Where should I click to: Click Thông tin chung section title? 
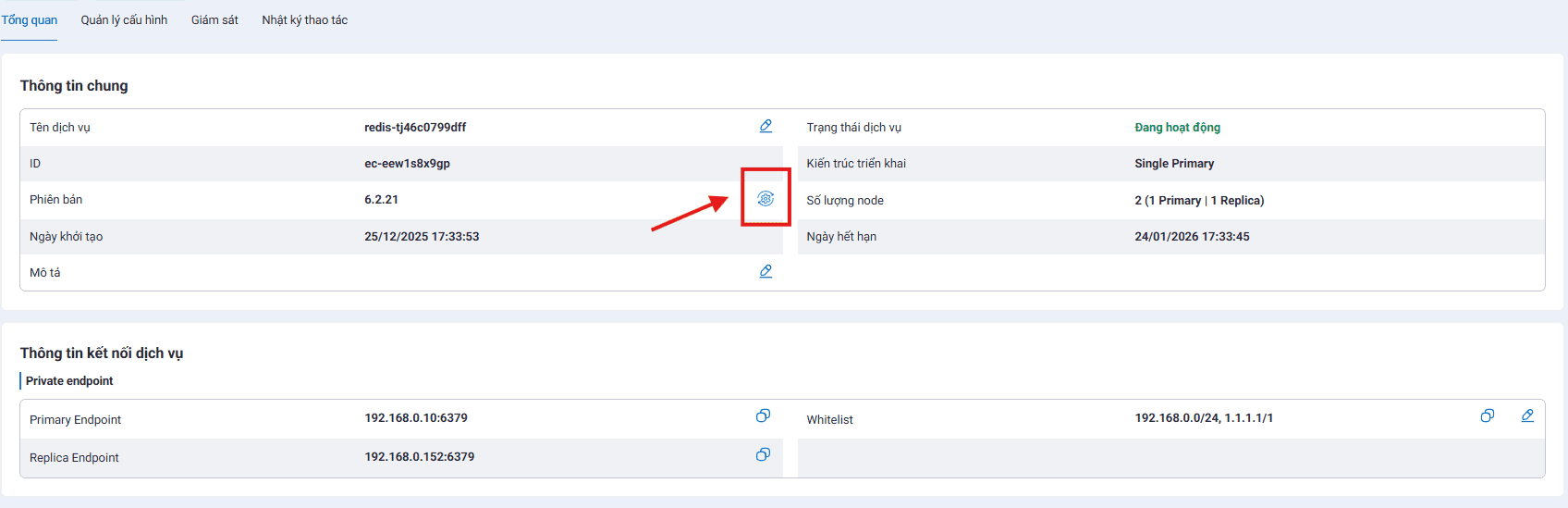coord(74,86)
